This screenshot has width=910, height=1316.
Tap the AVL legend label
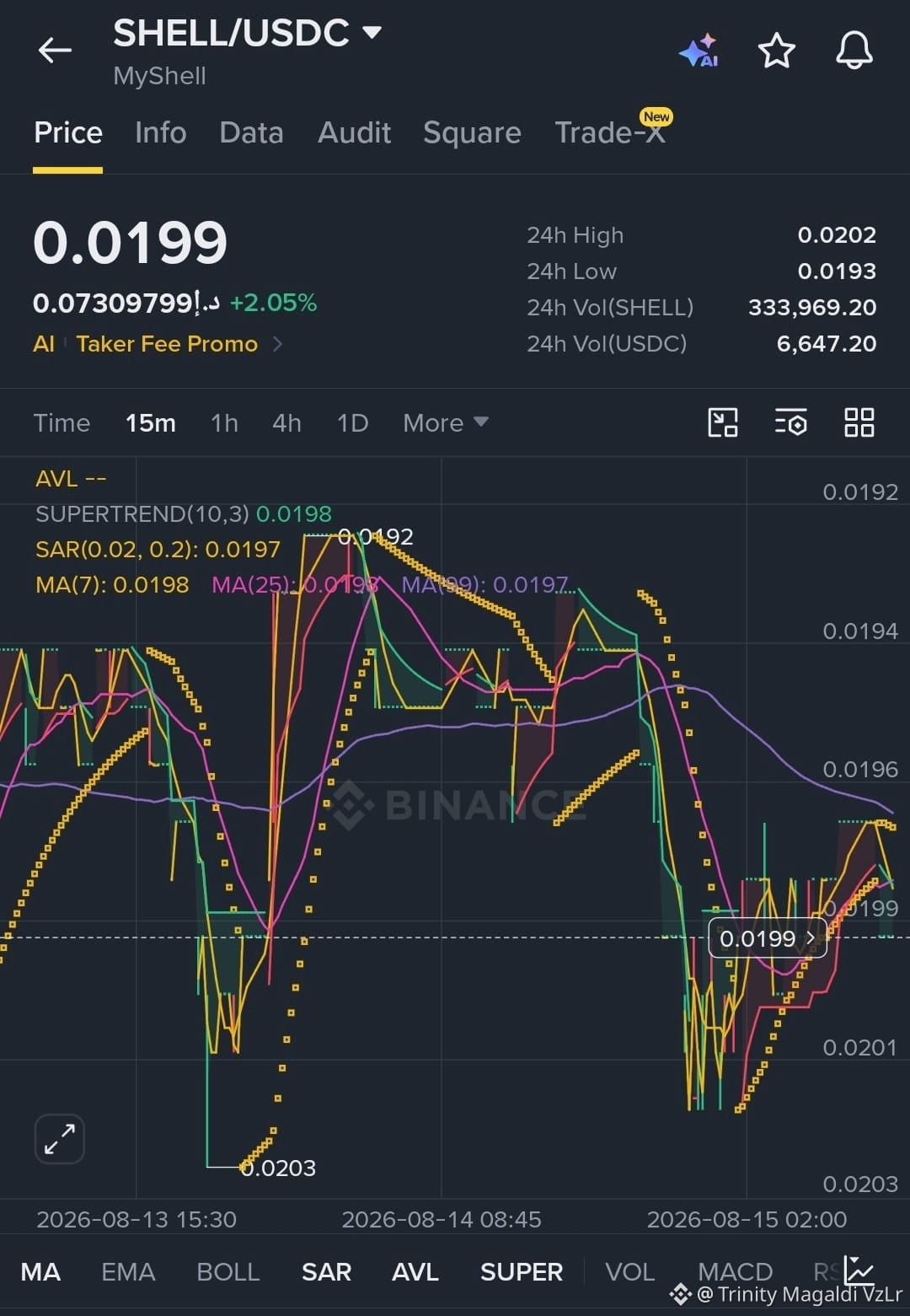coord(71,479)
